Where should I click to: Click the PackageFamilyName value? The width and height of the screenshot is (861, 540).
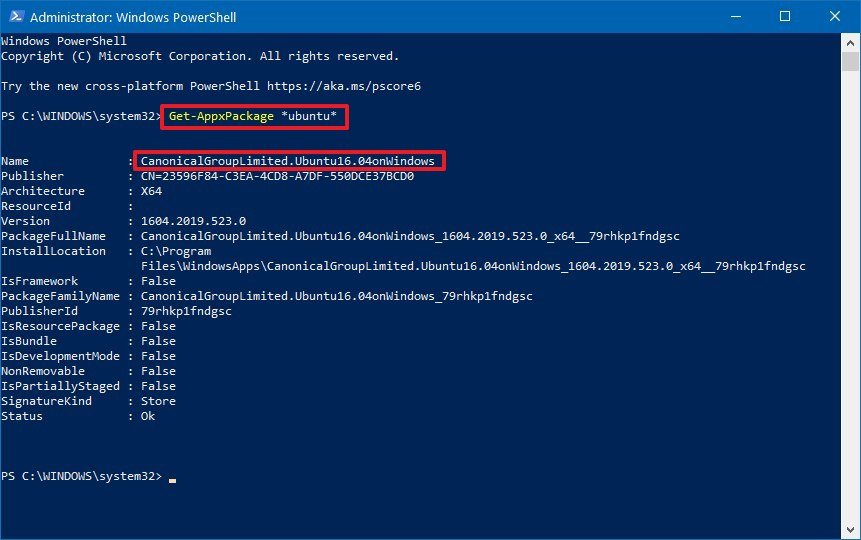coord(337,296)
